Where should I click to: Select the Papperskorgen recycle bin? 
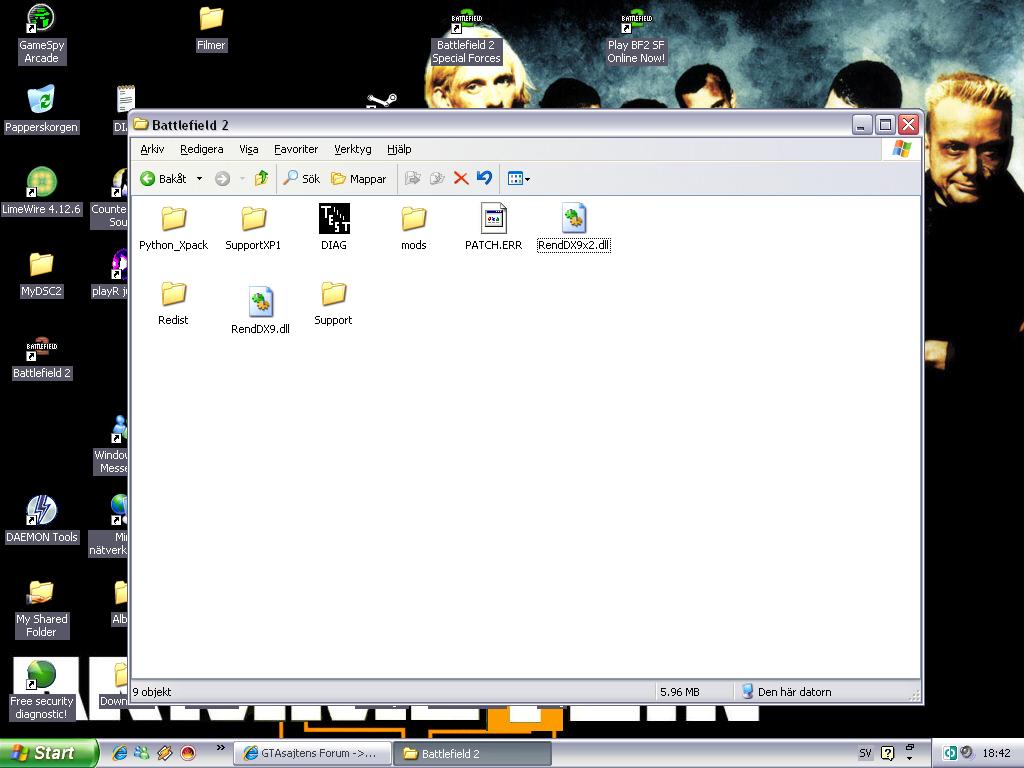coord(41,110)
